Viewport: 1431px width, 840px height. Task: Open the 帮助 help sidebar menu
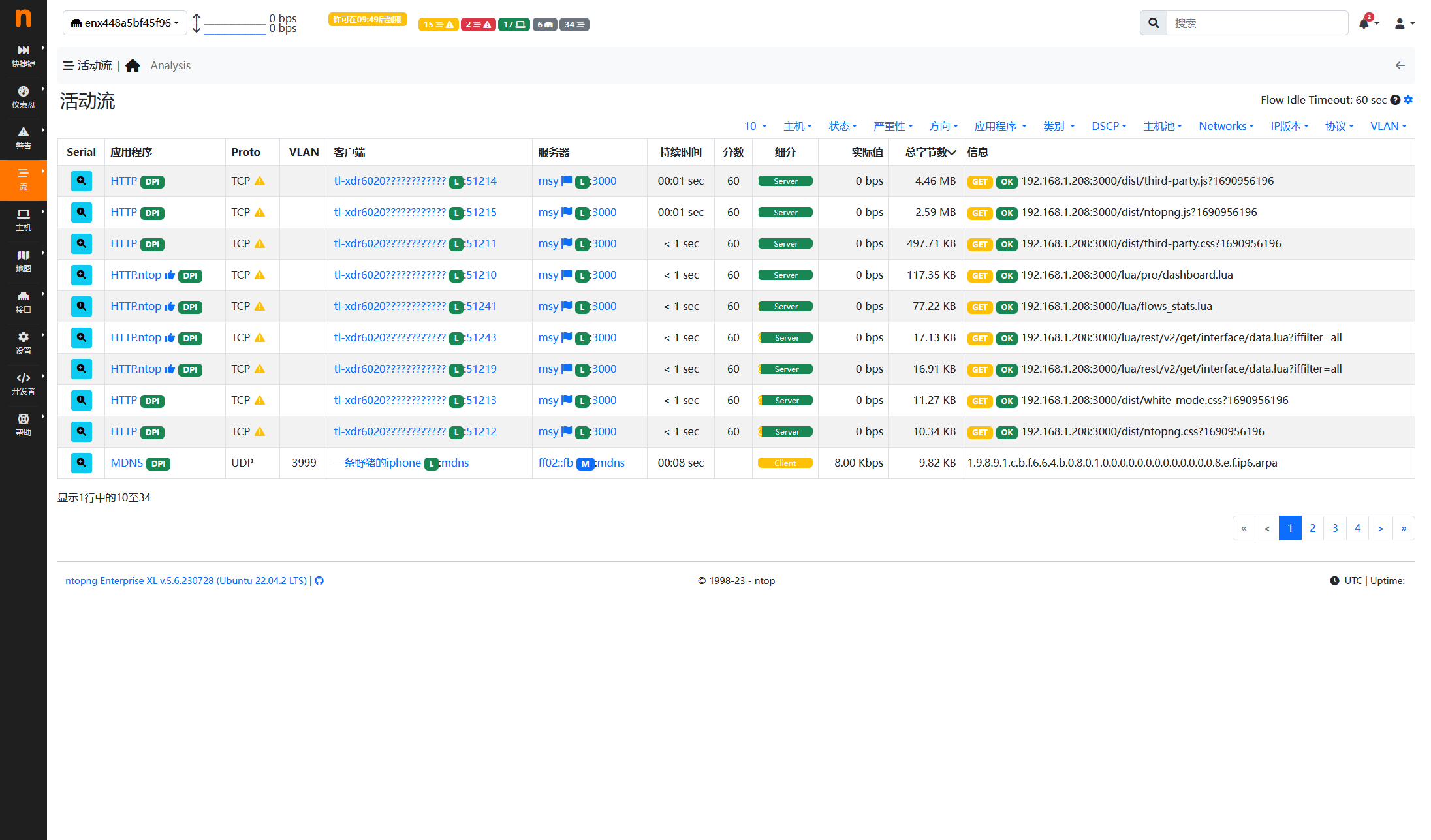24,425
